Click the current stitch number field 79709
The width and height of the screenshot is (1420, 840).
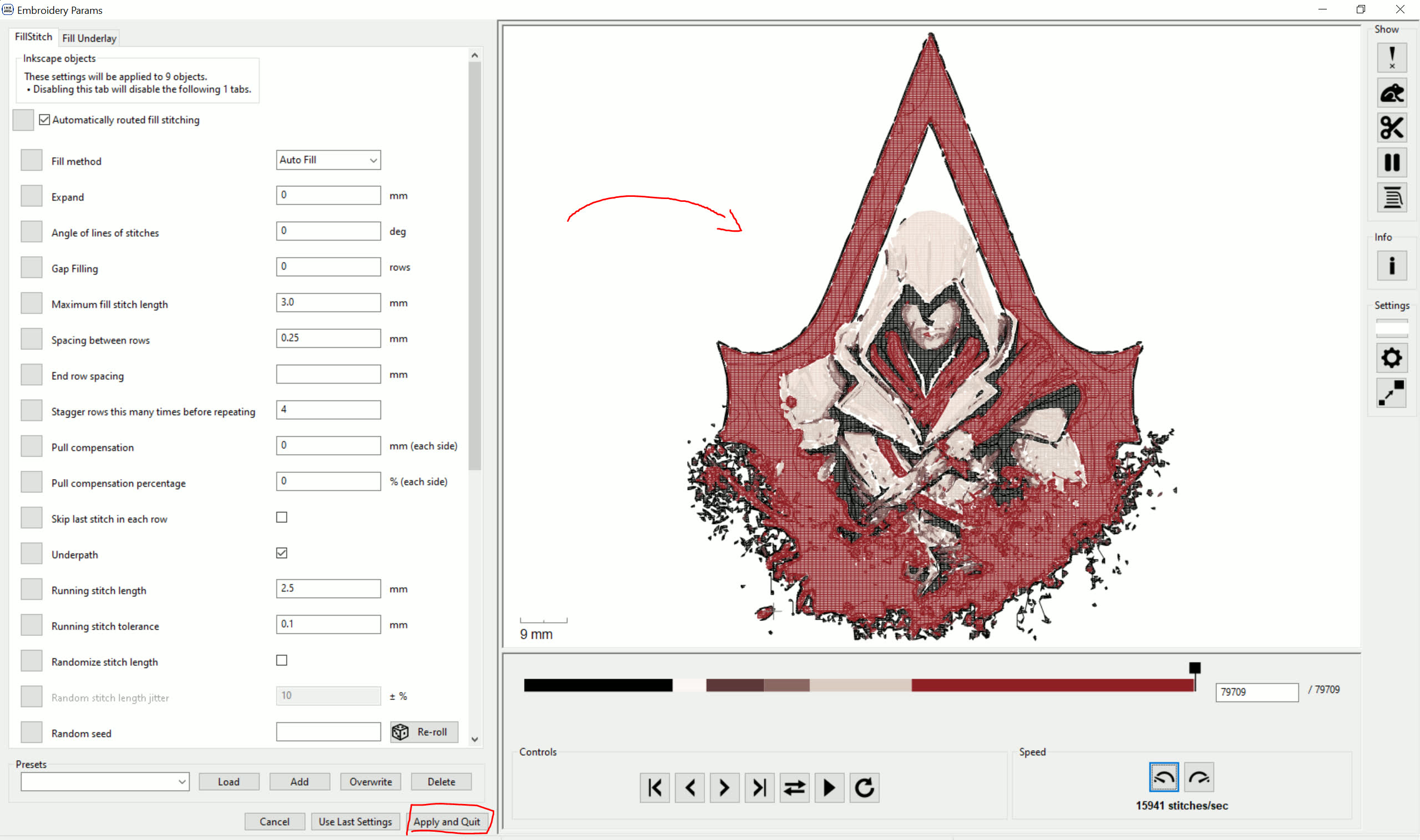coord(1257,693)
